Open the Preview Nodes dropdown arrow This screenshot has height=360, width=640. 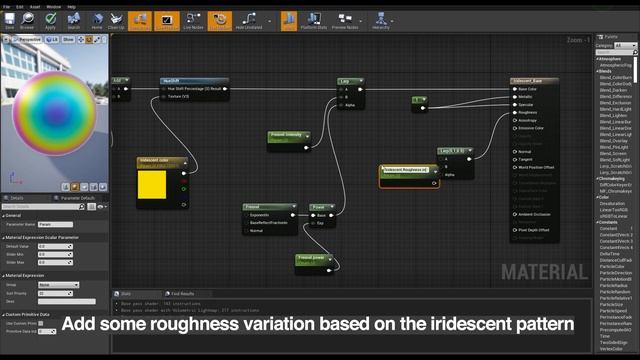[x=361, y=21]
